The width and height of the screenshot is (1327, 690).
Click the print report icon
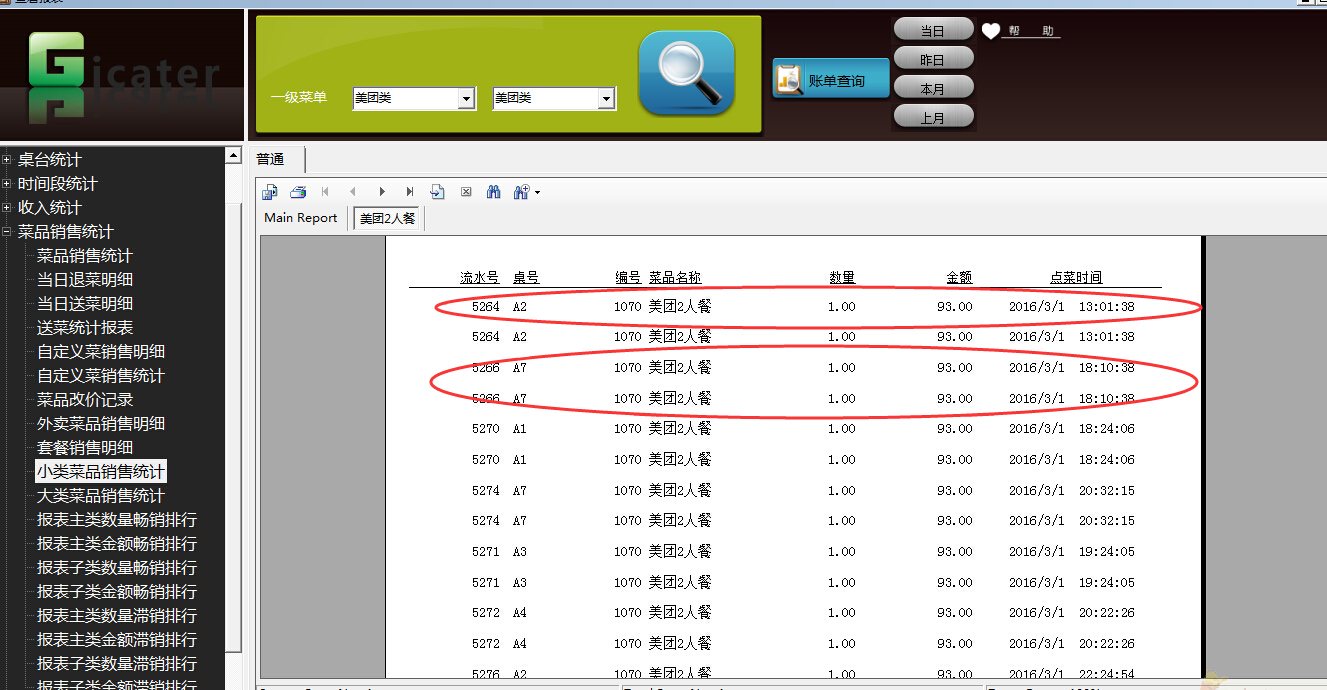point(298,192)
